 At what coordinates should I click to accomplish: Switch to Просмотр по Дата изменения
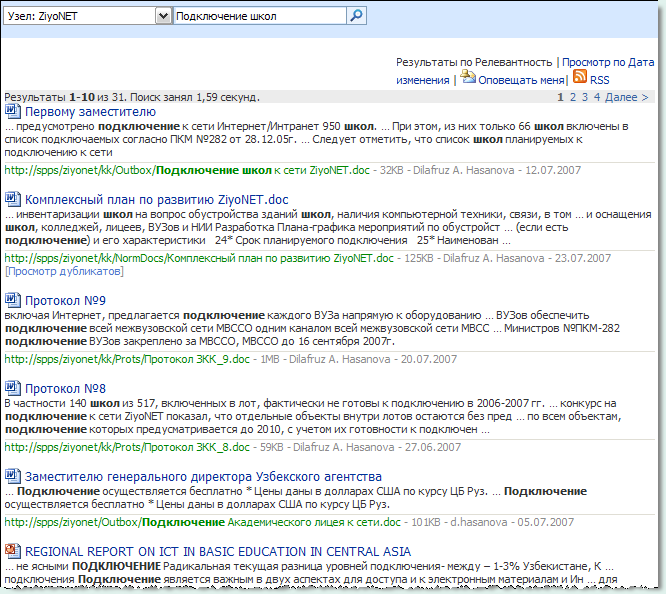tap(525, 71)
